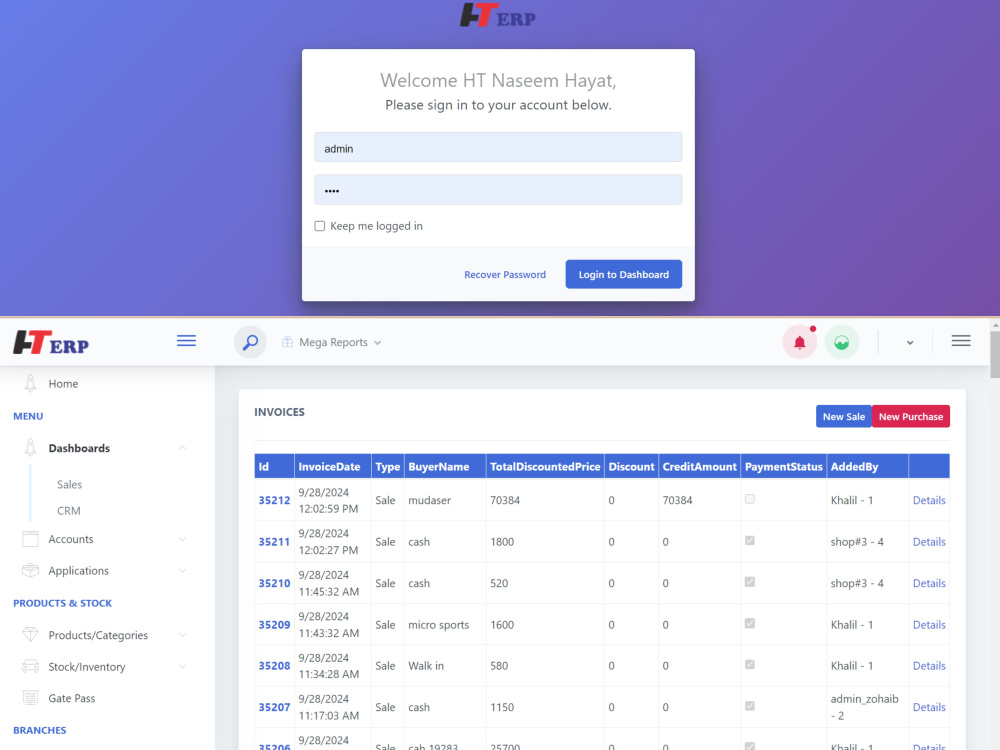Expand Products/Categories menu chevron

click(182, 635)
